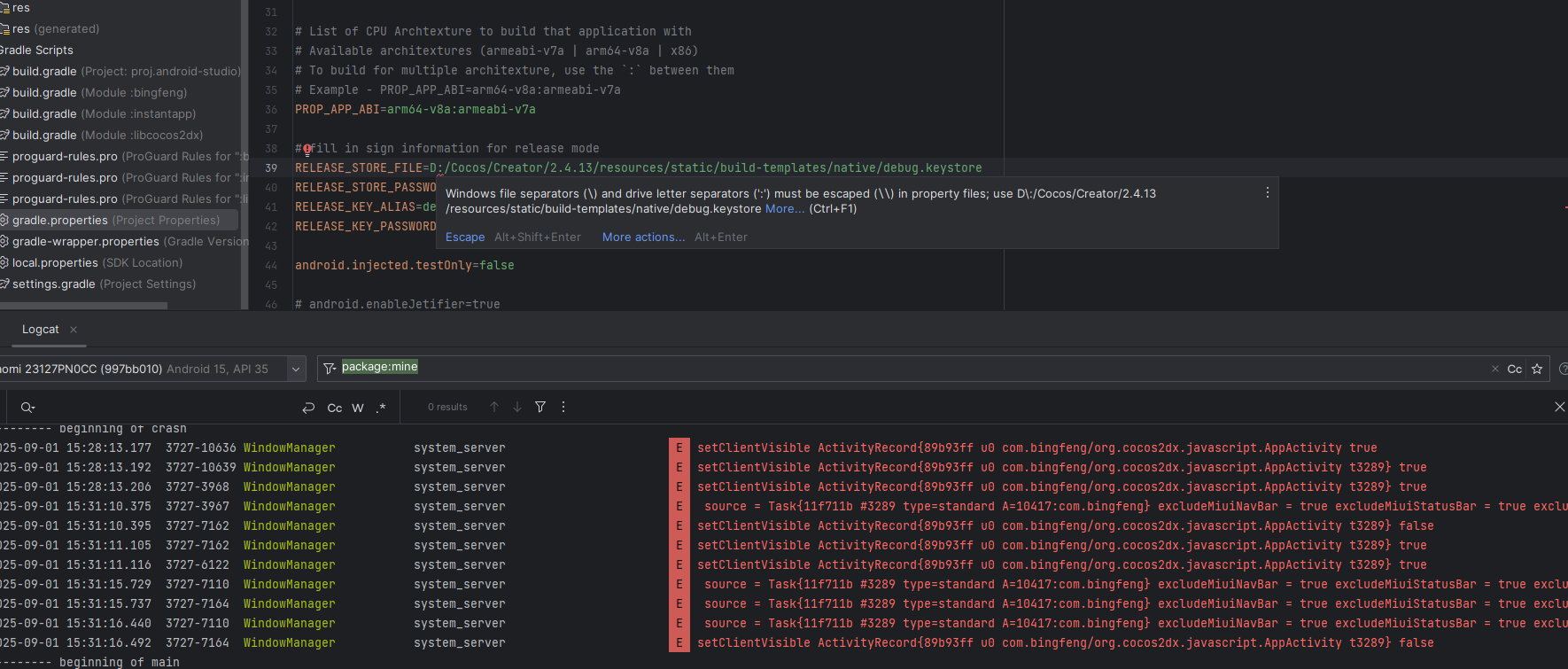Enable Regex search in find bar
The image size is (1568, 669).
point(381,408)
